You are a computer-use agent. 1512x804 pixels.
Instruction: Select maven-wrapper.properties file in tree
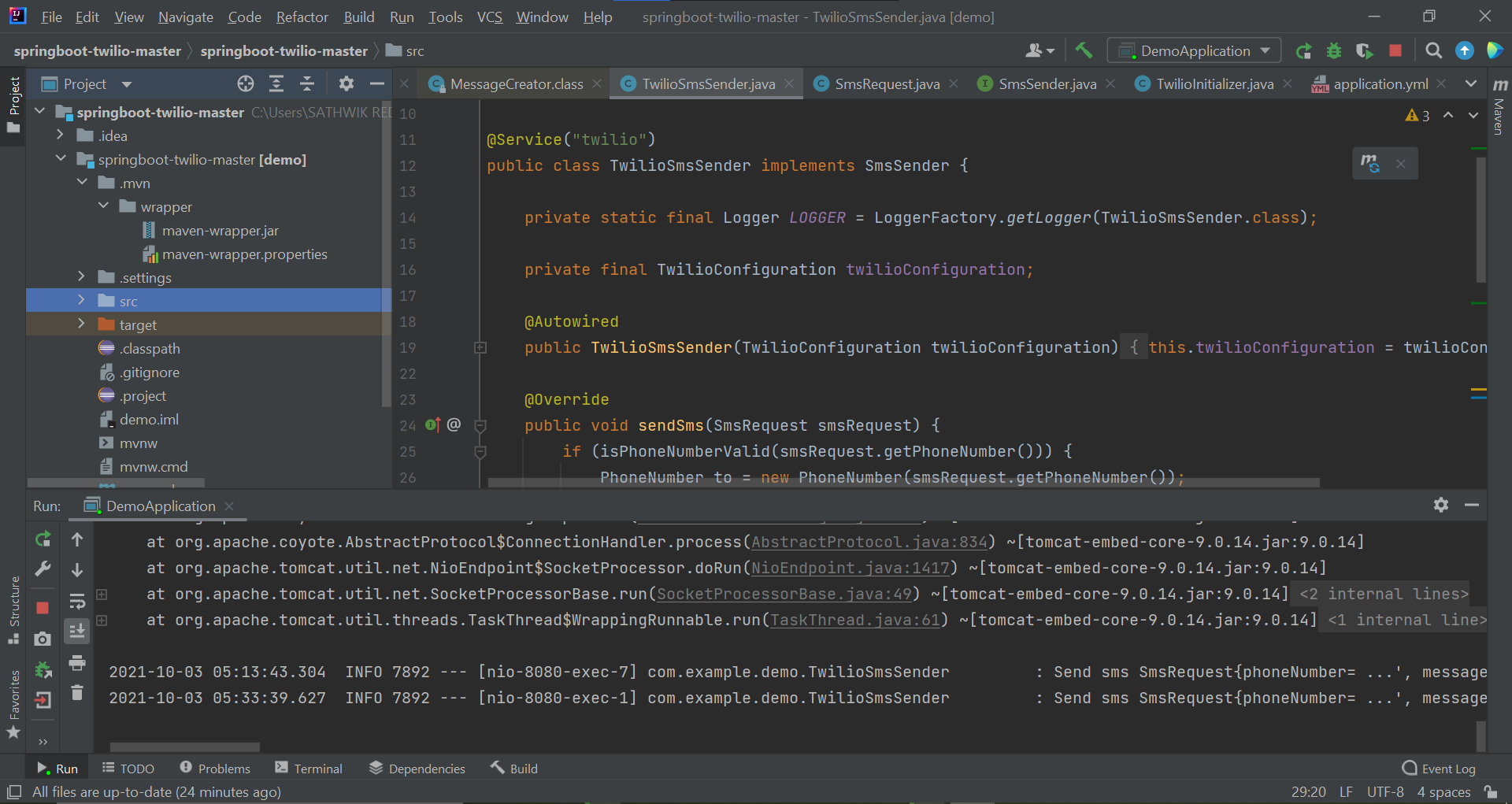pos(244,254)
